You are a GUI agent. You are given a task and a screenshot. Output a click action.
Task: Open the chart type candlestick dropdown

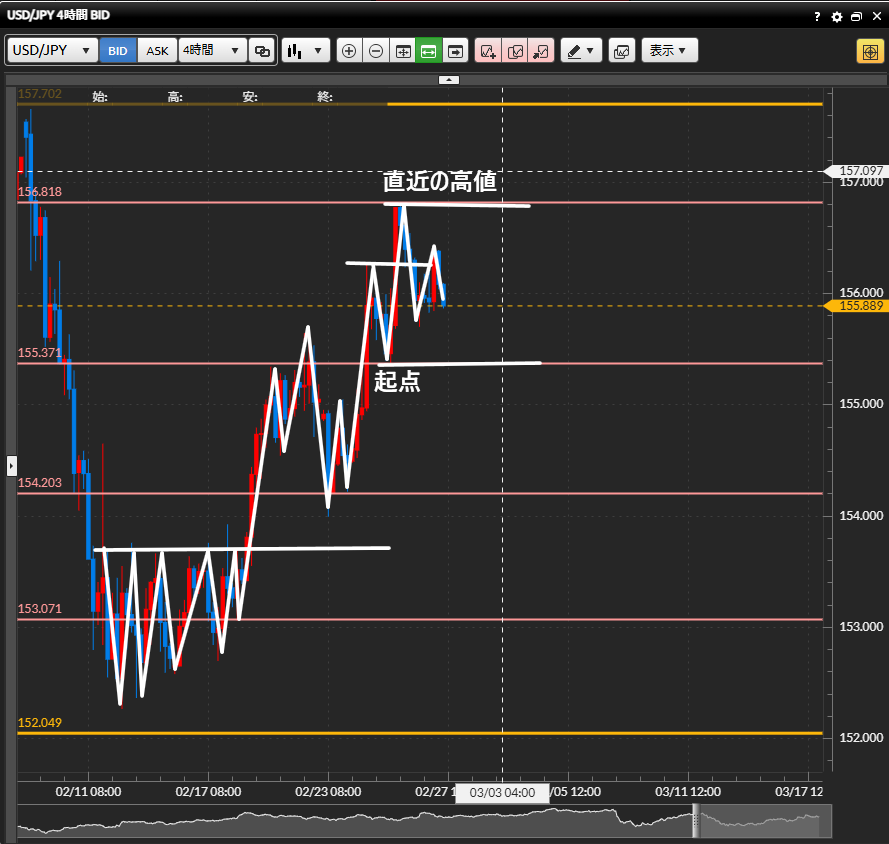pos(305,51)
